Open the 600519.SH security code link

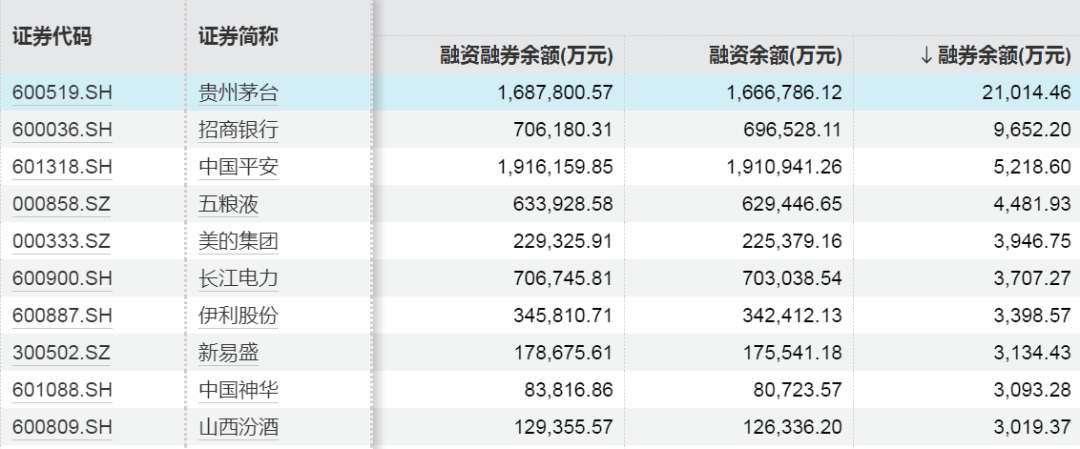pos(62,92)
